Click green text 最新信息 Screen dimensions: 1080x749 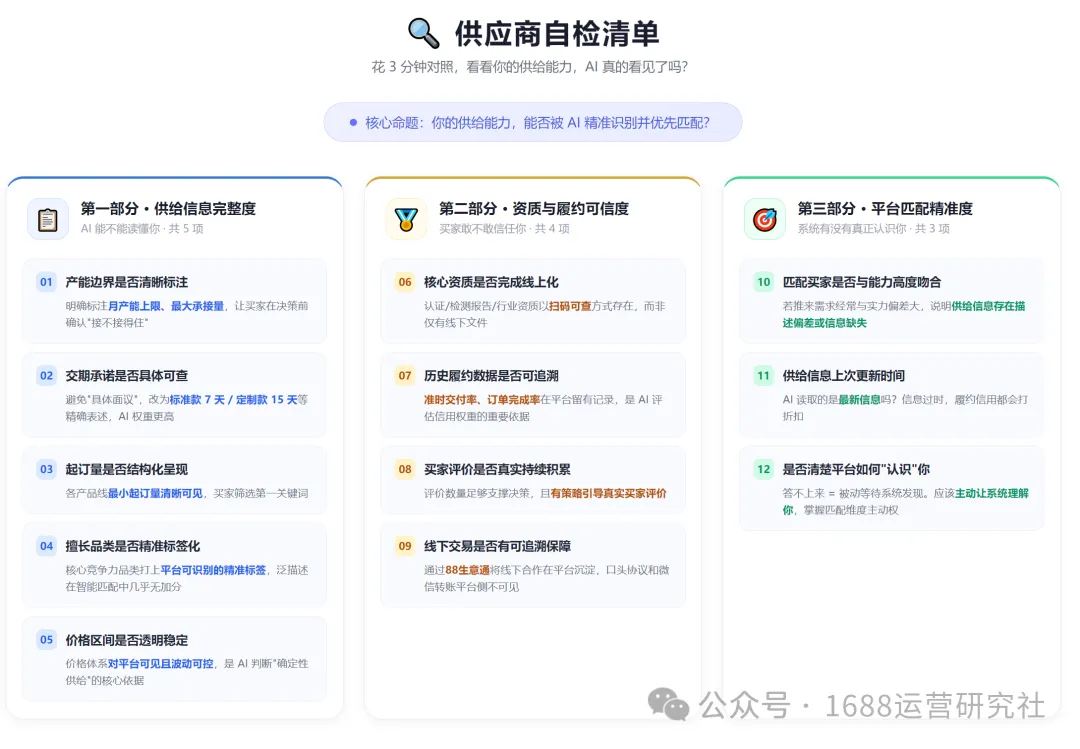click(x=860, y=400)
